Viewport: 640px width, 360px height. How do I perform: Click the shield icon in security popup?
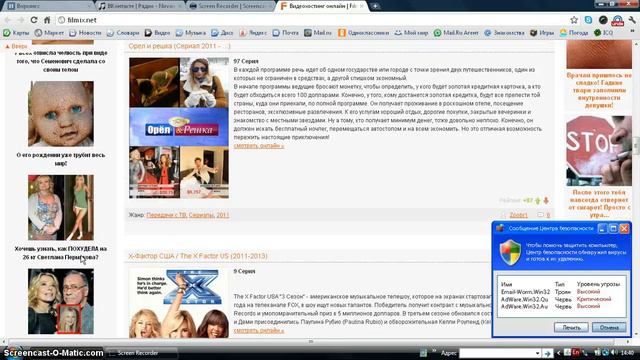(510, 253)
